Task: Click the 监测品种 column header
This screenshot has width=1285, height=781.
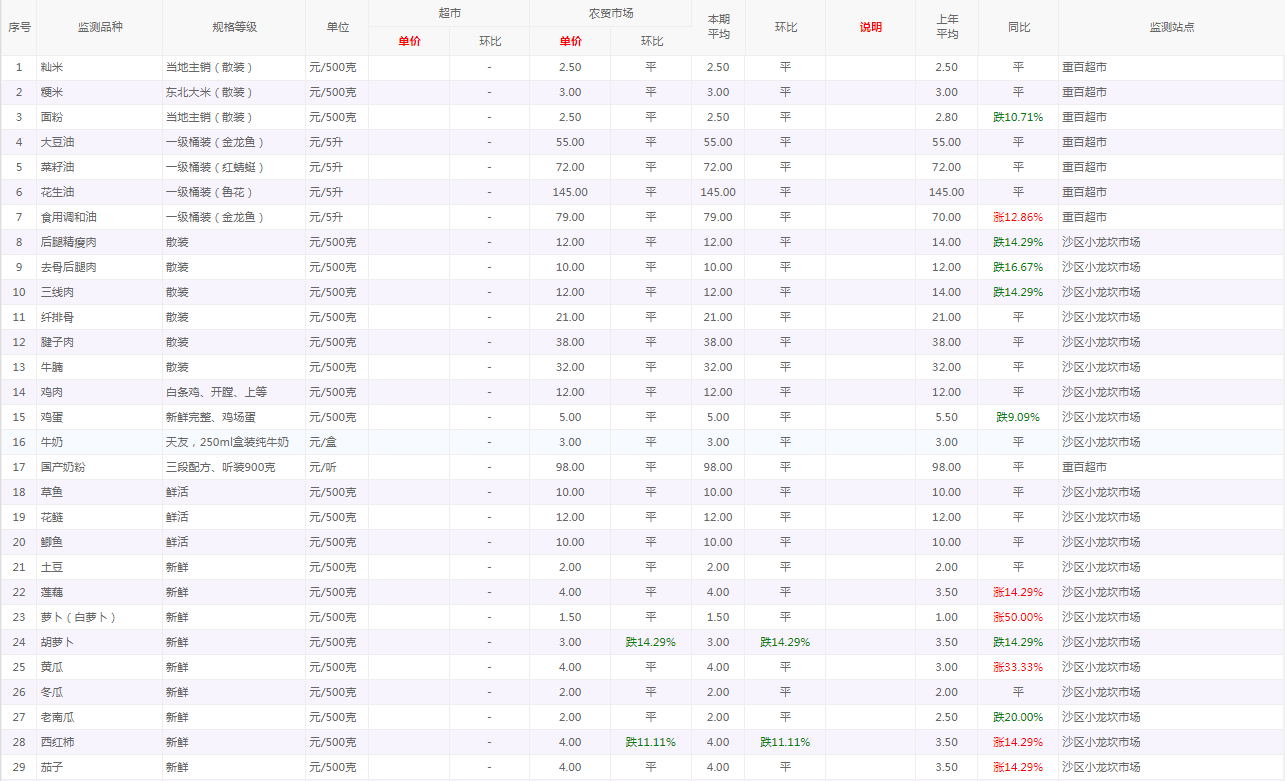Action: click(99, 27)
